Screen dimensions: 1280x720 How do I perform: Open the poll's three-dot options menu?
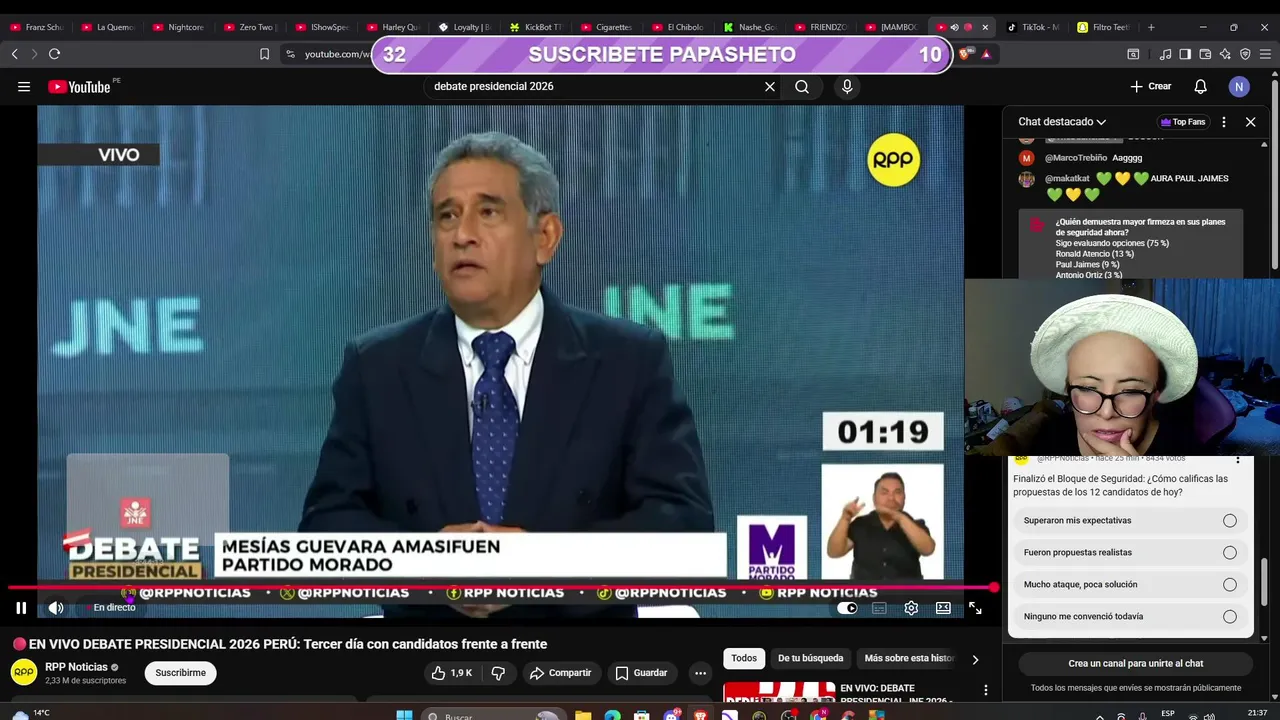pos(1238,460)
